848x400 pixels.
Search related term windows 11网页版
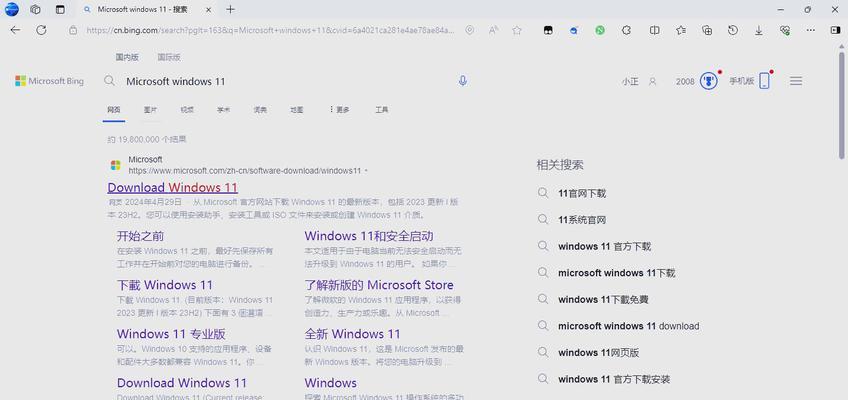[x=599, y=352]
